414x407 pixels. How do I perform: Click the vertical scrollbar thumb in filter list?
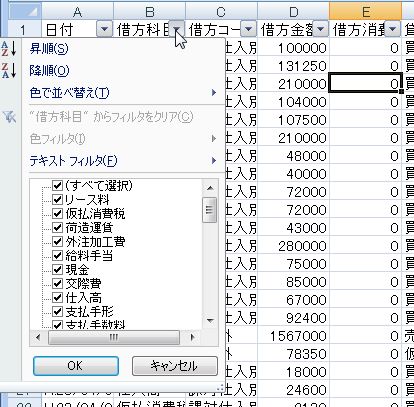click(x=210, y=210)
